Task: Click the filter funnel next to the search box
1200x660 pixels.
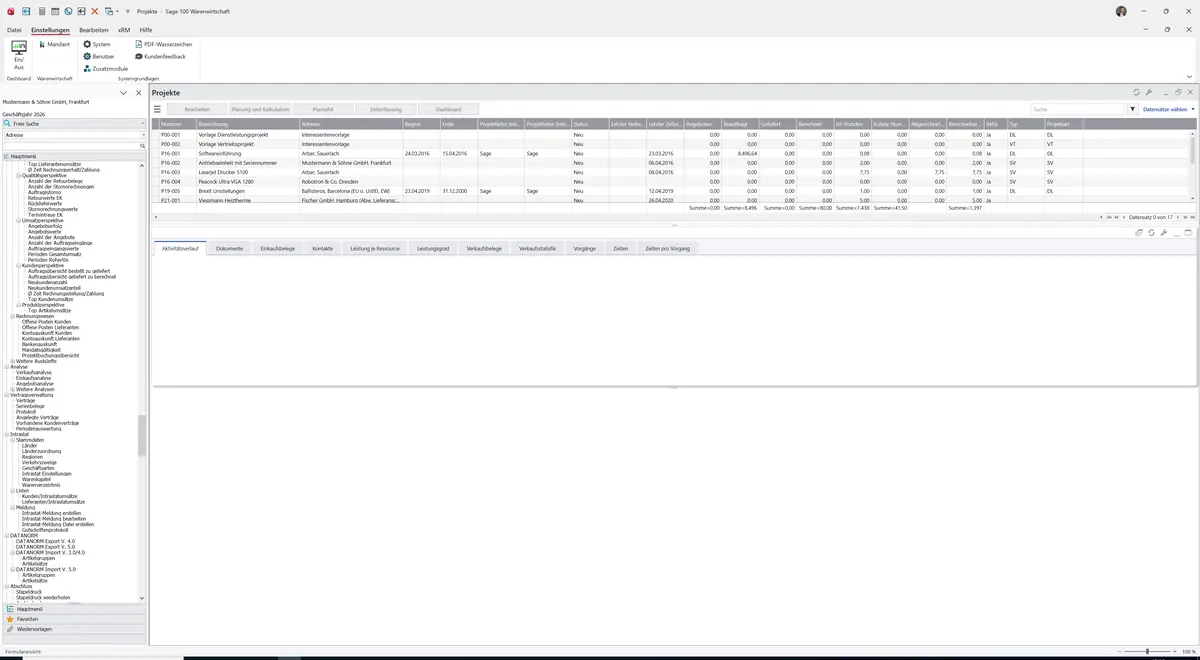Action: (x=1133, y=109)
